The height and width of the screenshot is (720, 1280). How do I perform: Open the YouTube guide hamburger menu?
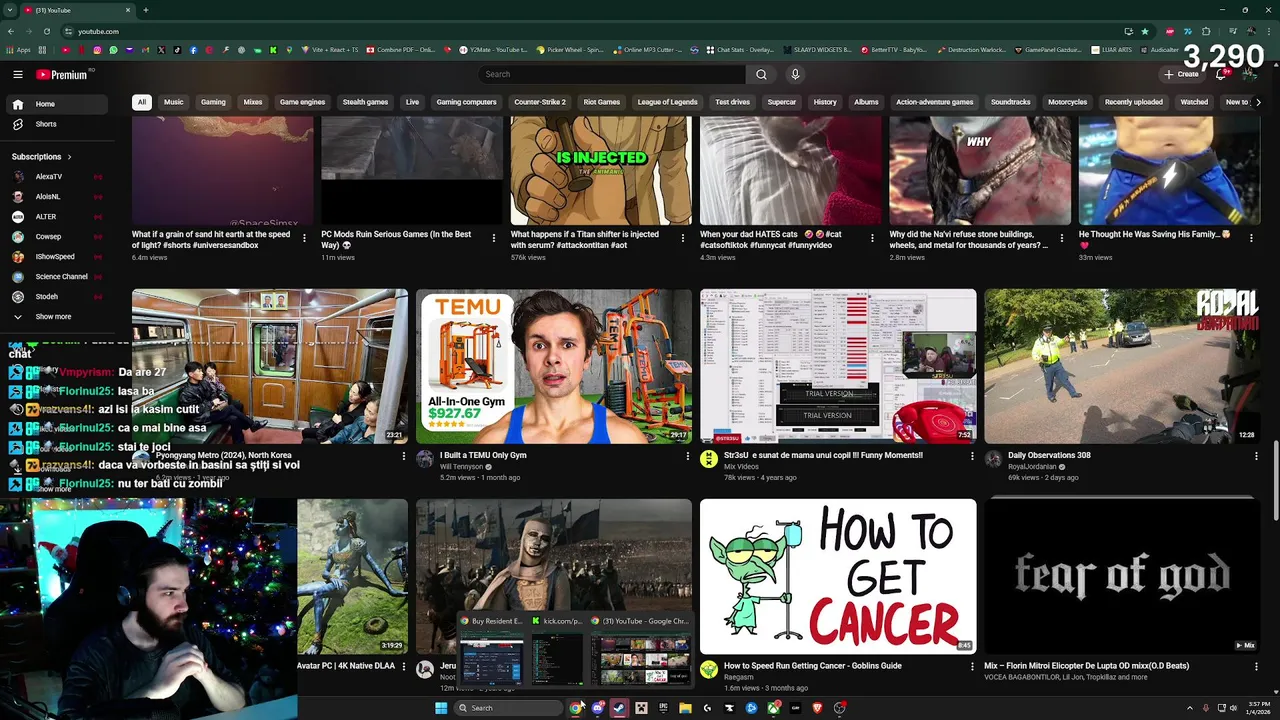[x=18, y=74]
